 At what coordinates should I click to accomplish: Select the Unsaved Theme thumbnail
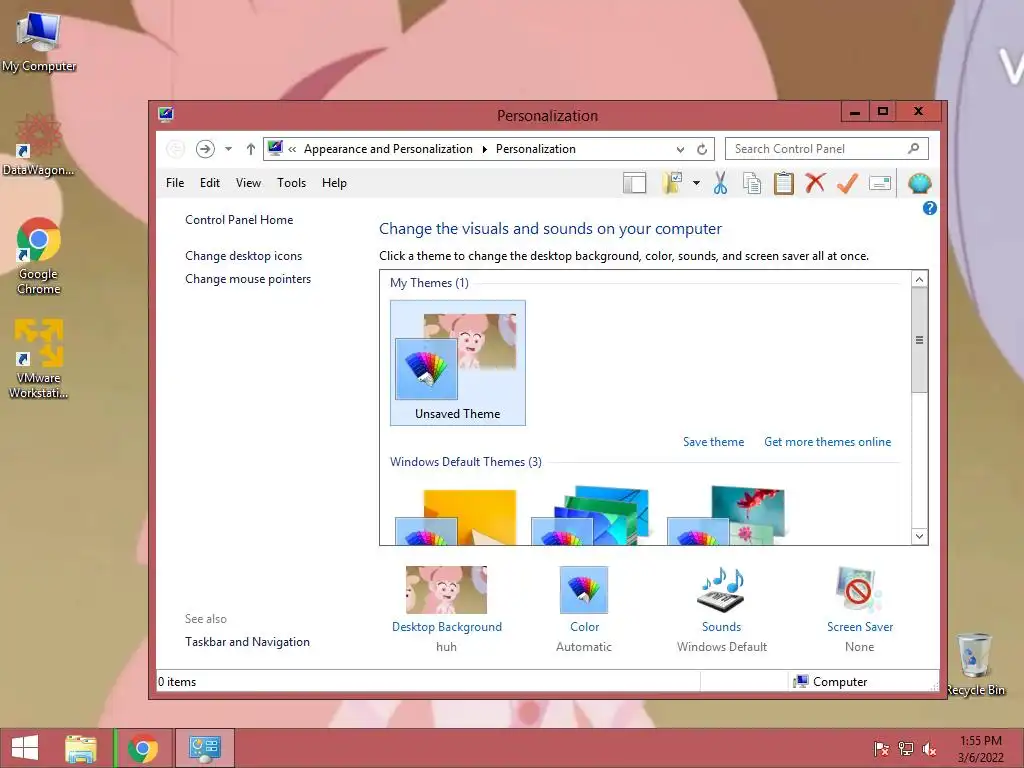tap(458, 363)
